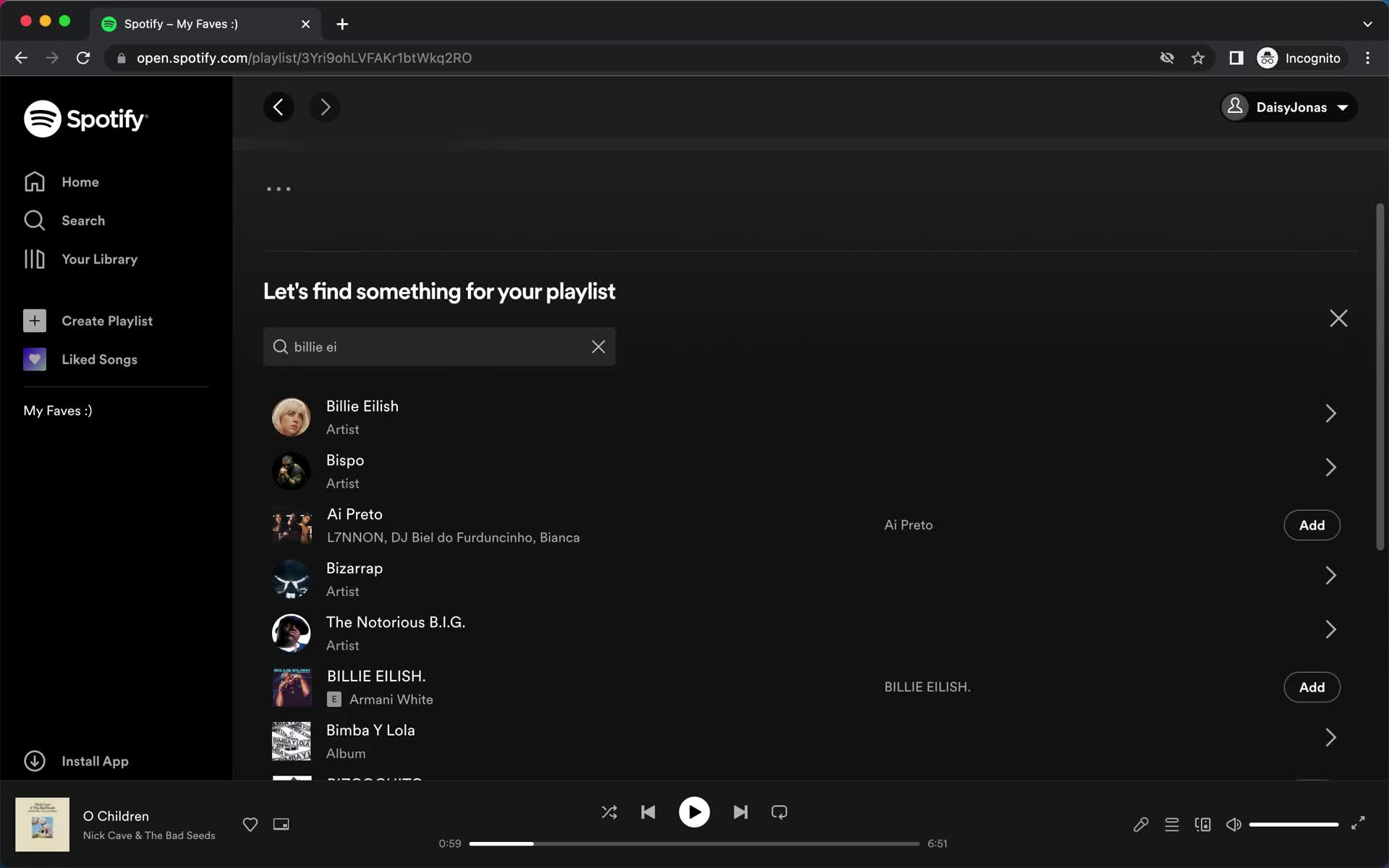1389x868 pixels.
Task: Click the Spotify shuffle playback icon
Action: point(608,812)
